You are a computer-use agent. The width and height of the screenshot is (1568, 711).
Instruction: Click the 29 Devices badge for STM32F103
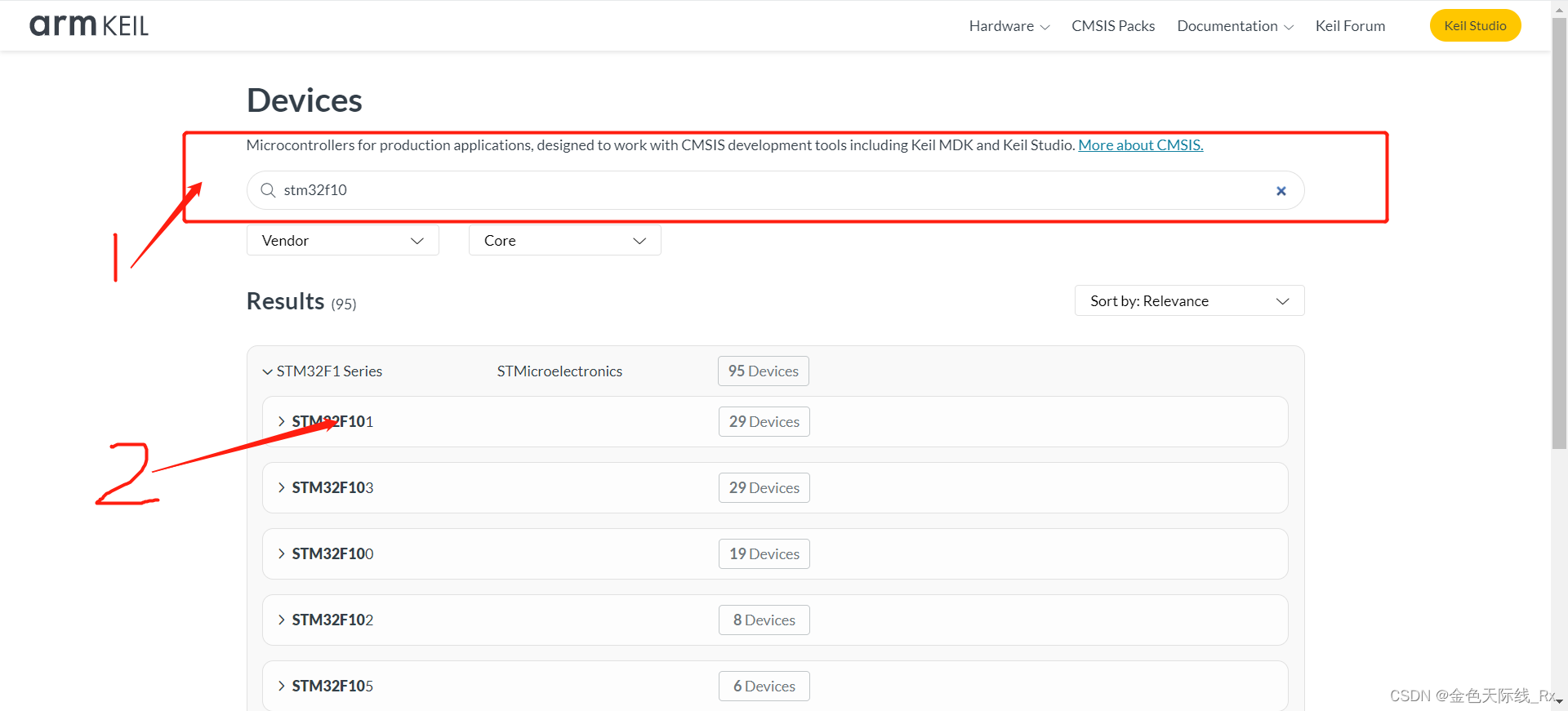(x=764, y=488)
